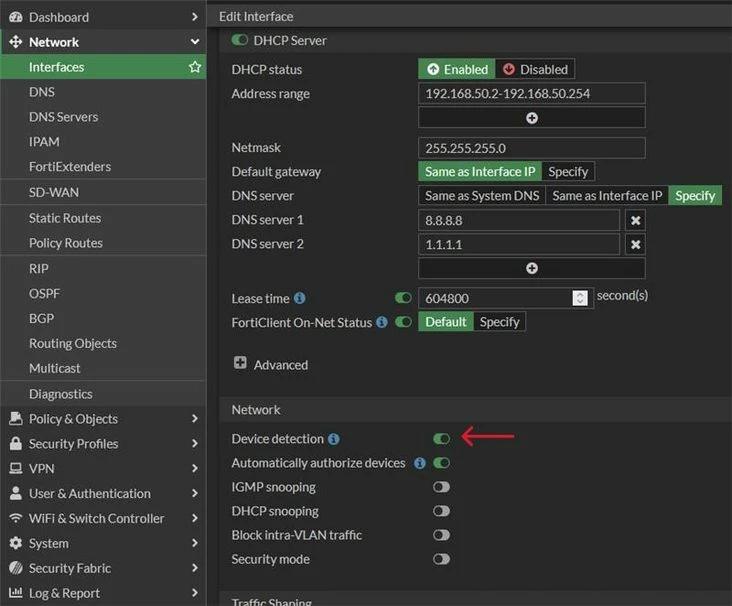732x606 pixels.
Task: Enable Block intra-VLAN traffic
Action: [x=441, y=535]
